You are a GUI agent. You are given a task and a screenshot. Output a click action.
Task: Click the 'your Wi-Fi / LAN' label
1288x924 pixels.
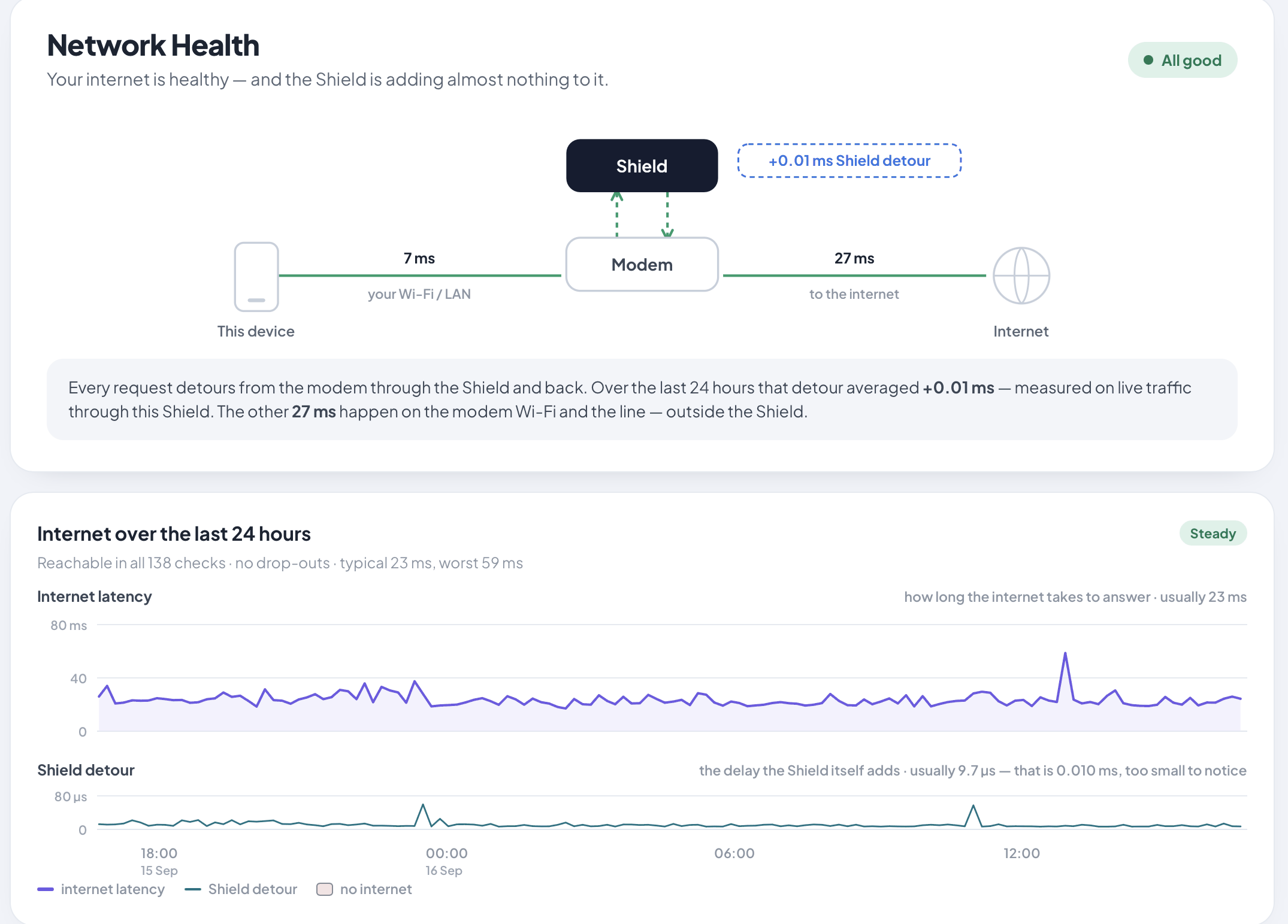click(419, 294)
